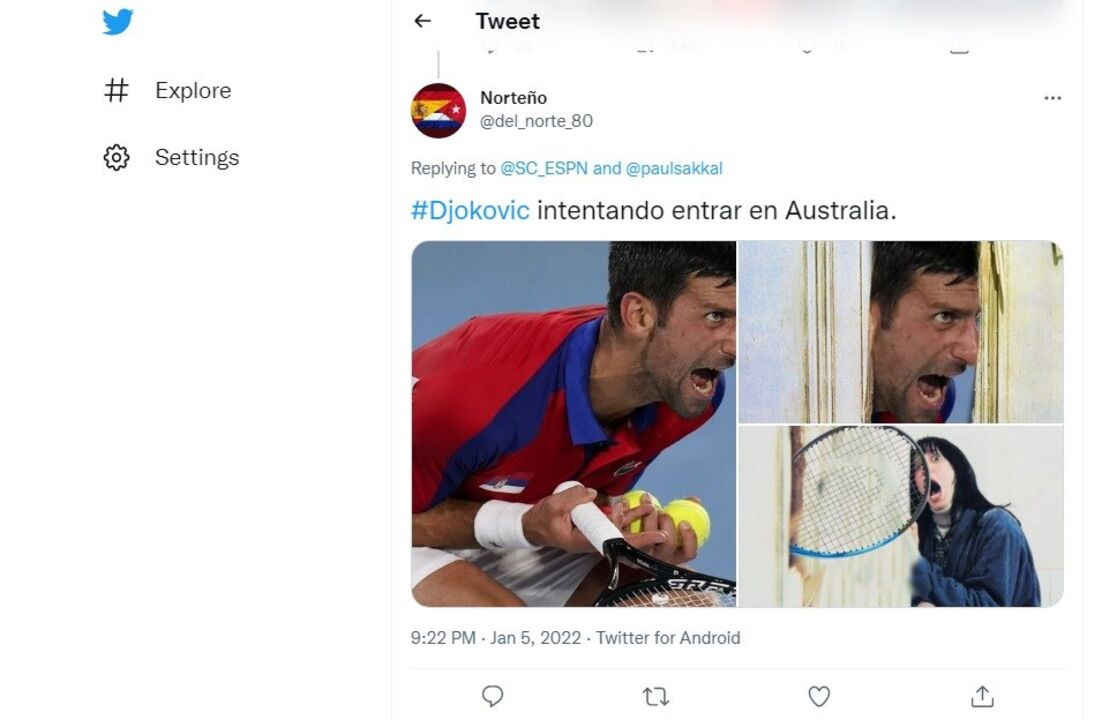This screenshot has height=720, width=1117.
Task: Open the @del_norte_80 handle
Action: tap(536, 121)
